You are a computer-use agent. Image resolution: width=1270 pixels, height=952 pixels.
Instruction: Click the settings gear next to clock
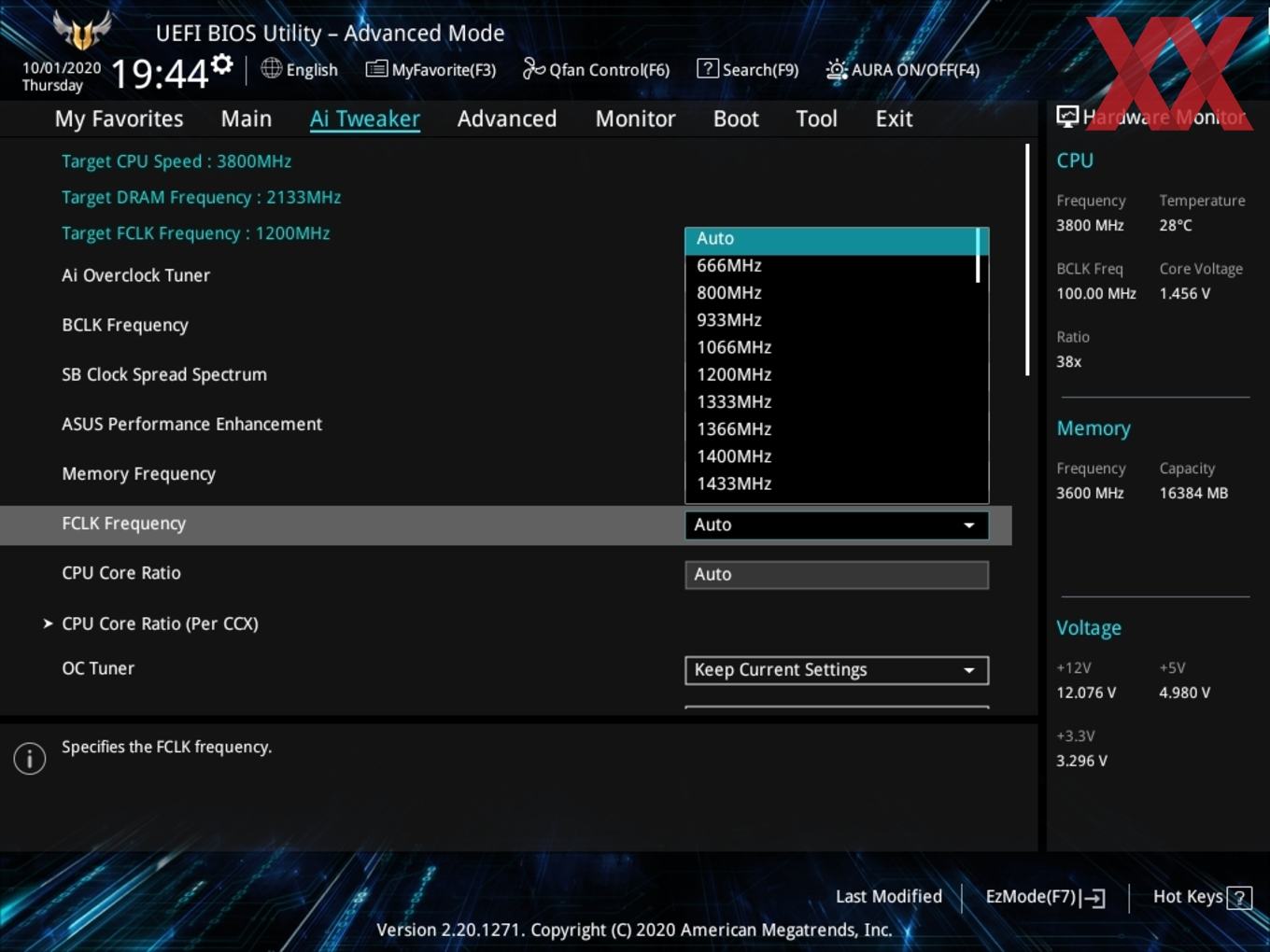tap(221, 64)
